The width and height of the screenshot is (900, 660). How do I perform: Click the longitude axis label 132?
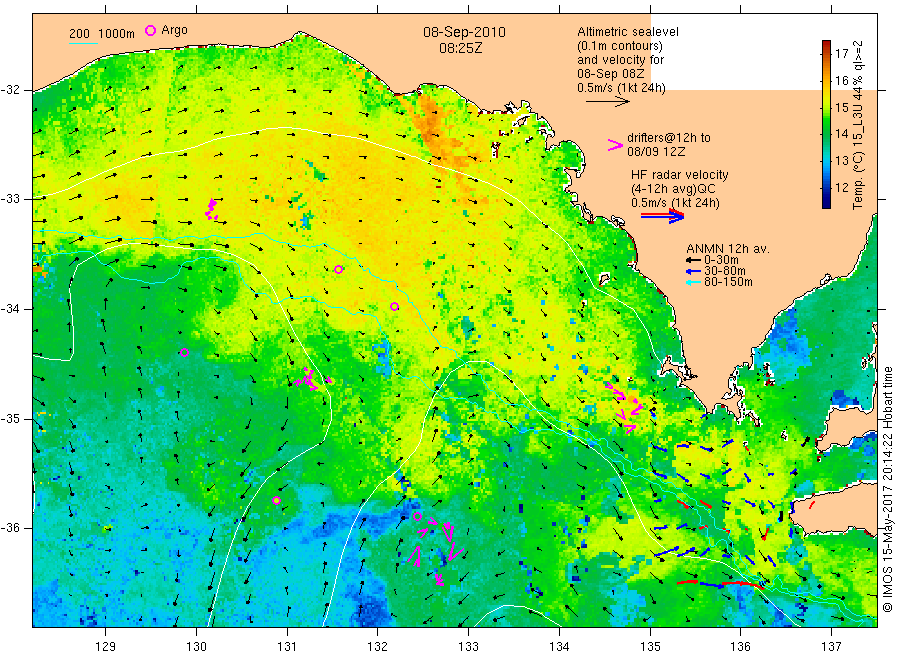click(x=378, y=647)
